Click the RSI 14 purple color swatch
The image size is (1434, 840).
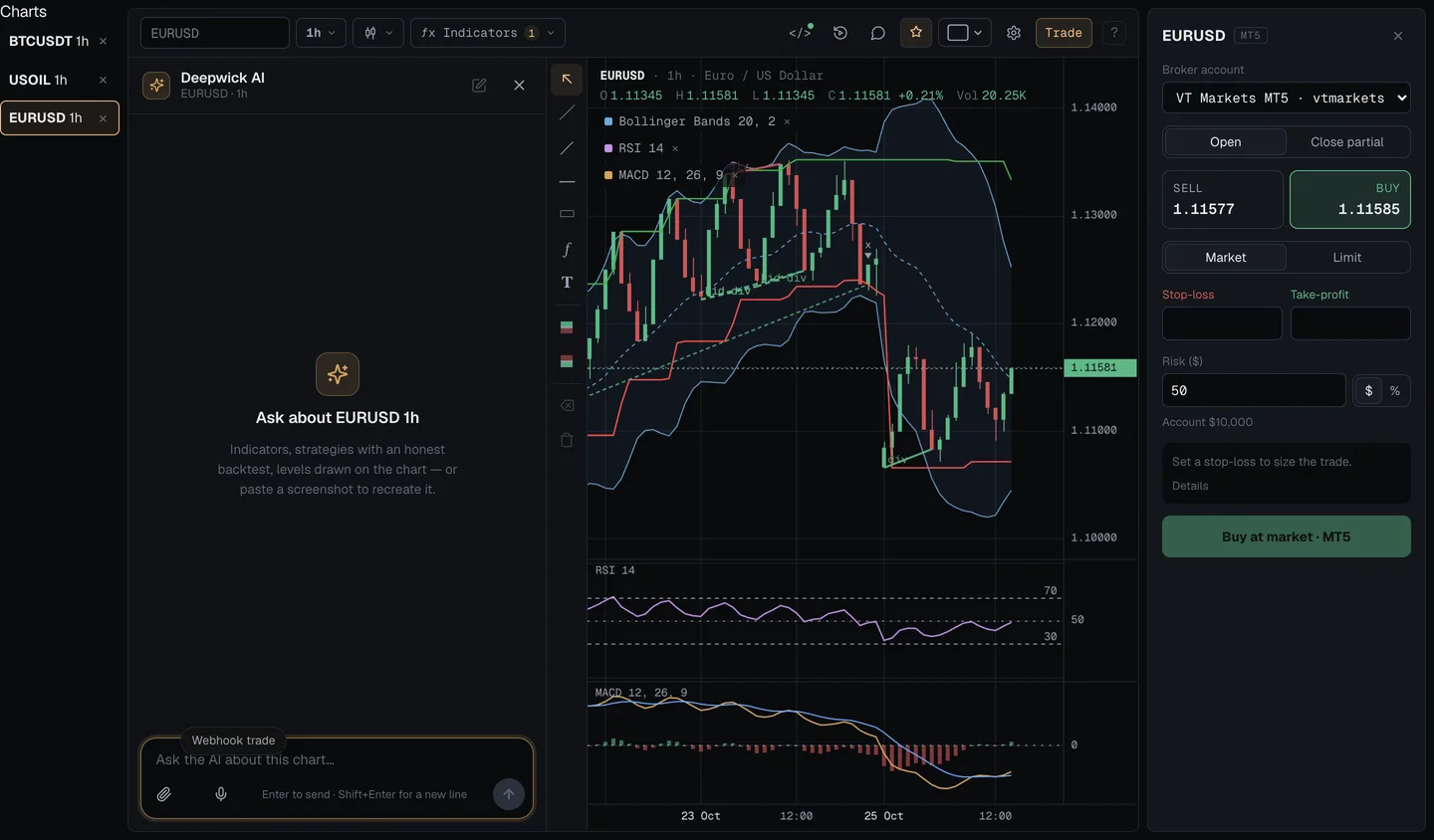click(608, 148)
